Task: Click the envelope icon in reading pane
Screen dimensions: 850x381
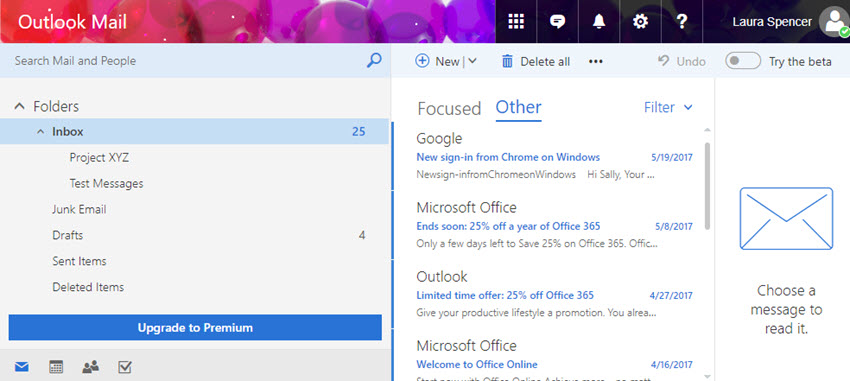Action: 786,218
